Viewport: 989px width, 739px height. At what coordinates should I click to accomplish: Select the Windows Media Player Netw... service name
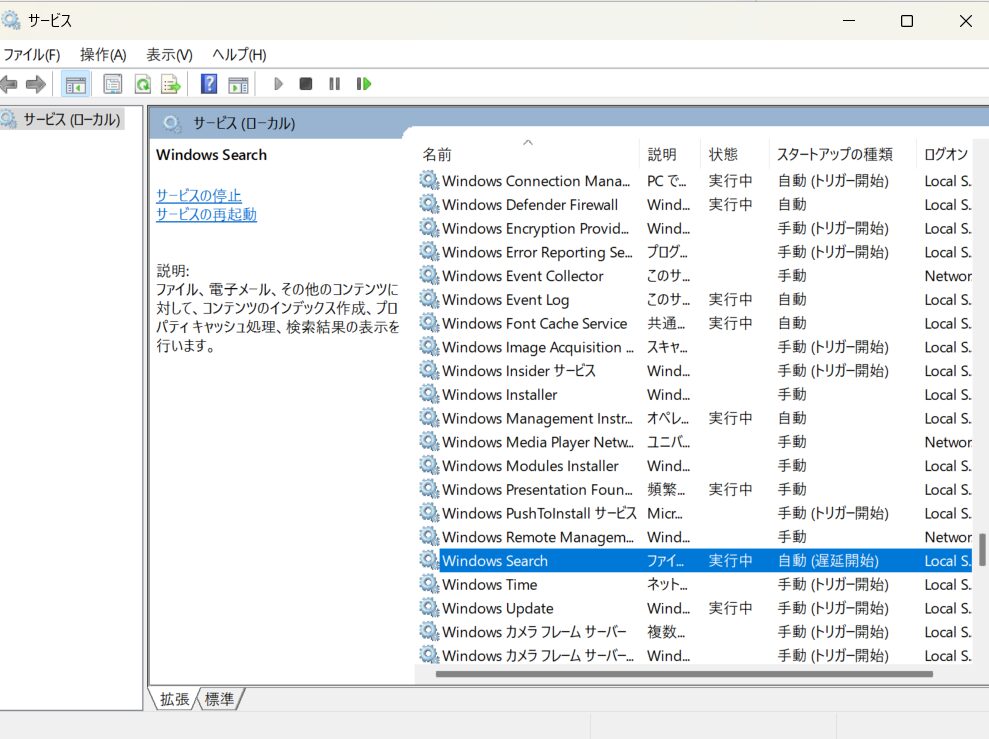538,442
